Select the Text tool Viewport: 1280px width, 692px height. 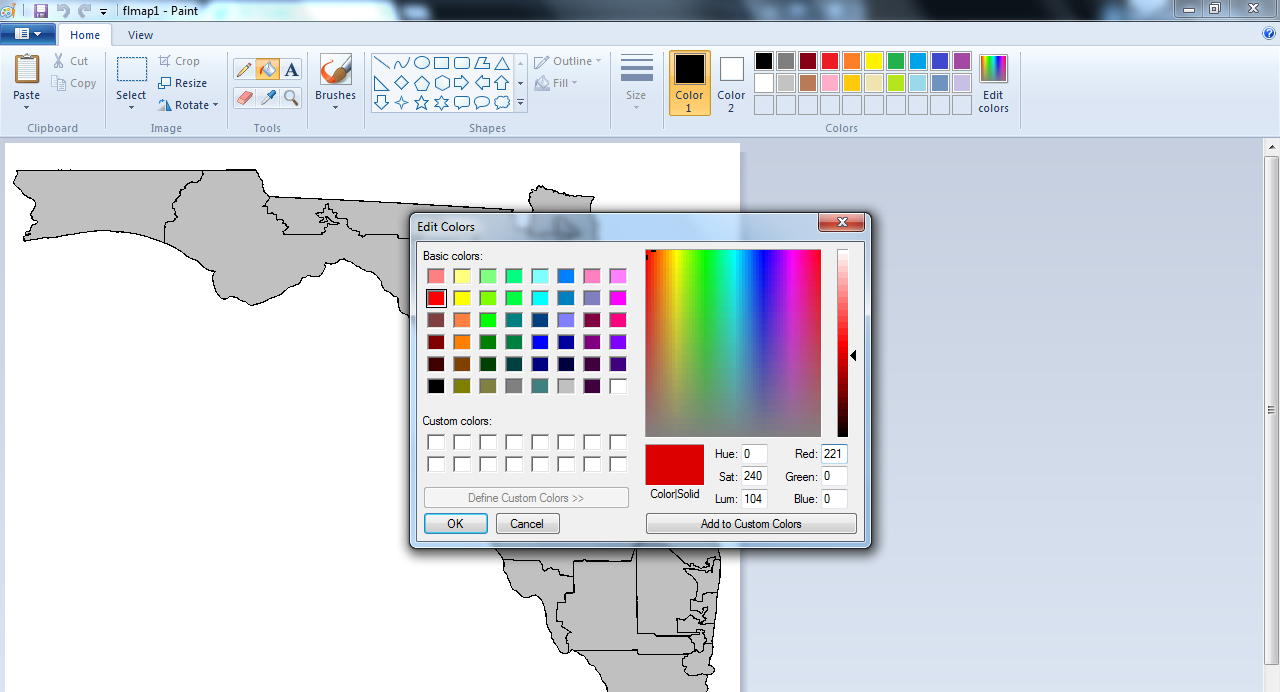[291, 70]
